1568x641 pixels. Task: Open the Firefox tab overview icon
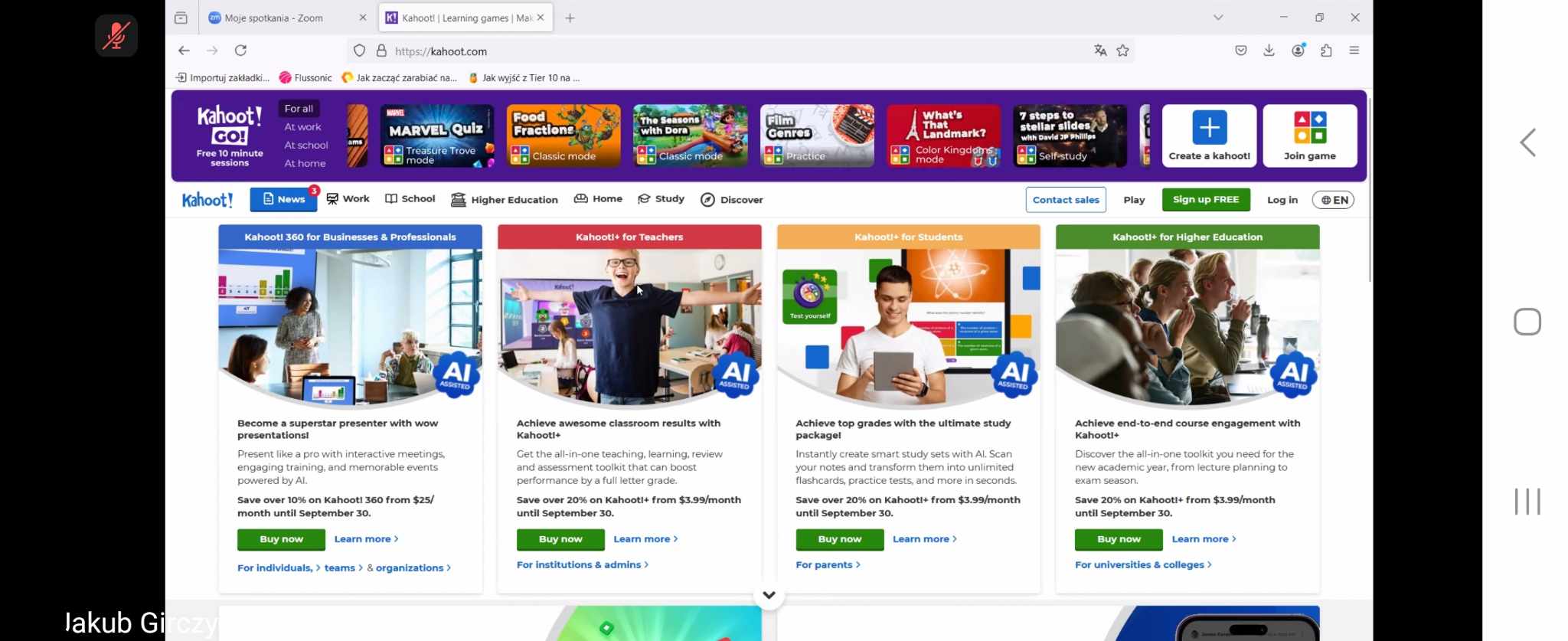coord(181,18)
